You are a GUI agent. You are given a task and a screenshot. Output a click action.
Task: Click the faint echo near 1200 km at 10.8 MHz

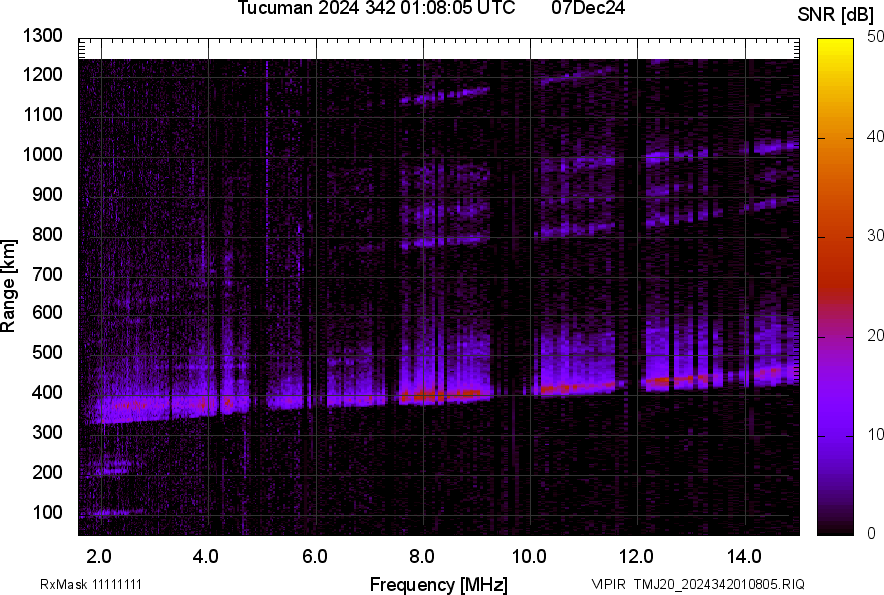(x=578, y=76)
